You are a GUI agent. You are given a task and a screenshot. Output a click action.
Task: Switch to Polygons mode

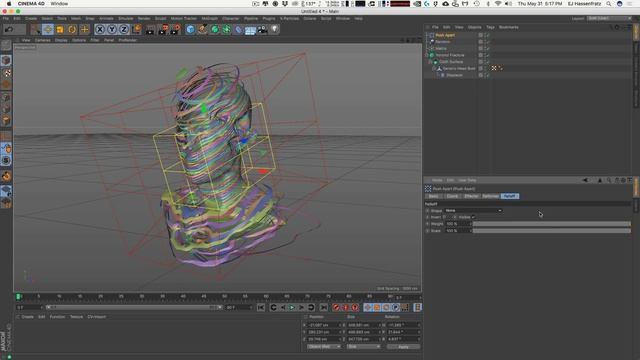(x=6, y=121)
